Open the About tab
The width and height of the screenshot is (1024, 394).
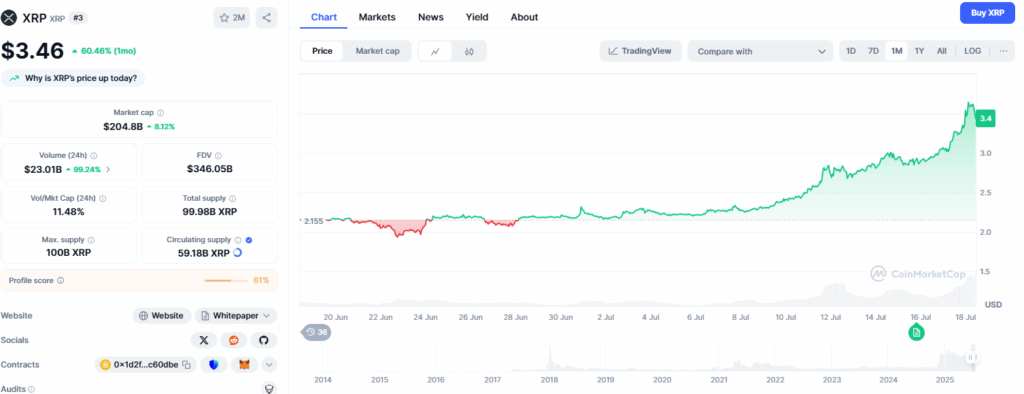(524, 17)
